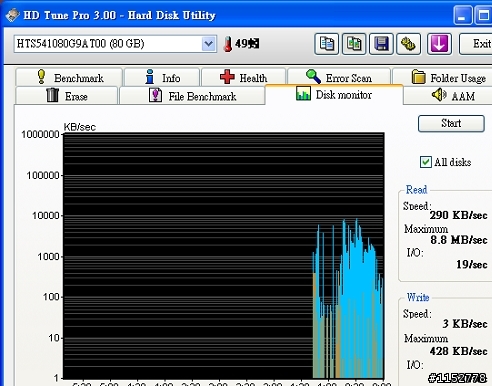Open the File Benchmark tab
Viewport: 492px width, 386px height.
pyautogui.click(x=192, y=96)
